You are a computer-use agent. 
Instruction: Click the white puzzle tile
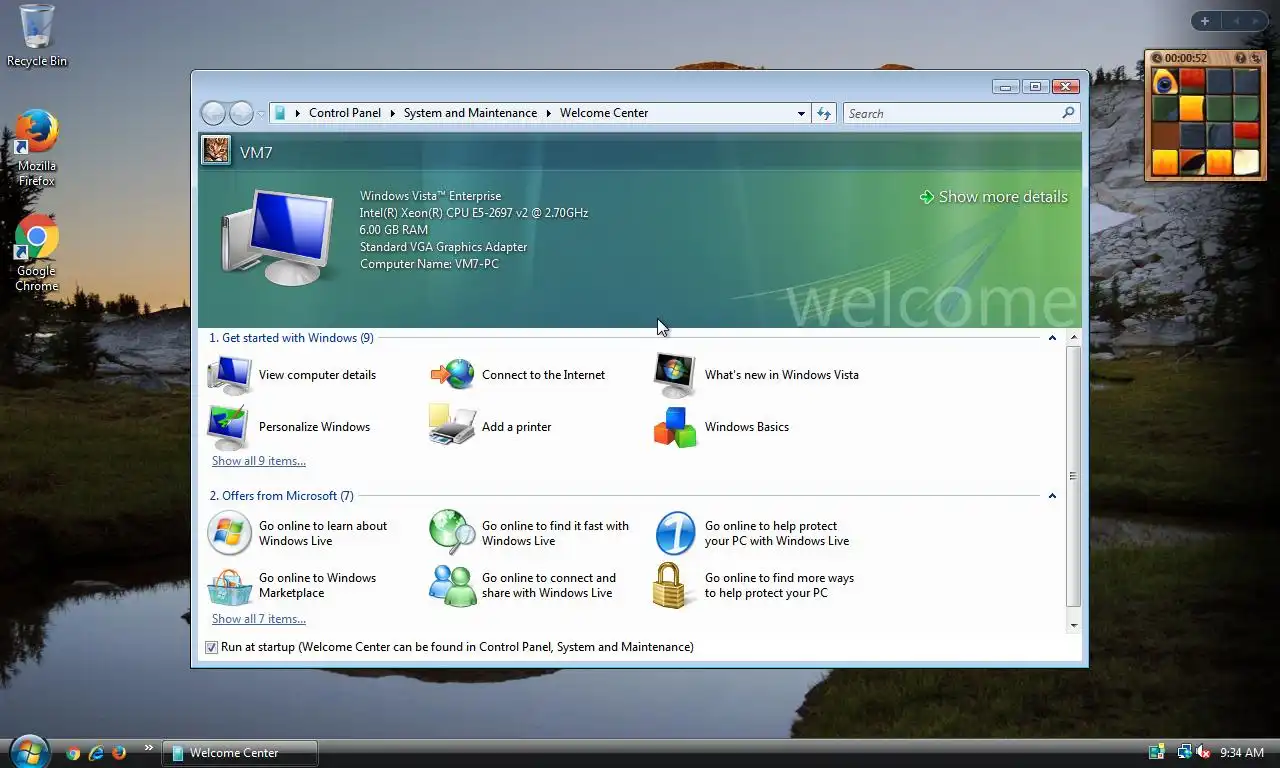coord(1246,162)
